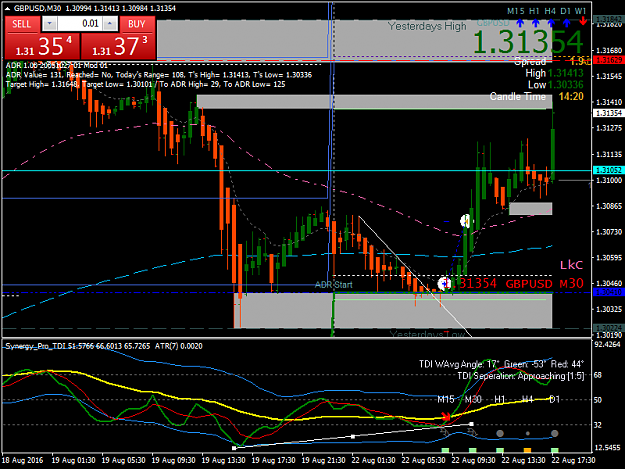
Task: Click the 19 Aug 13:30 time axis label
Action: point(223,460)
